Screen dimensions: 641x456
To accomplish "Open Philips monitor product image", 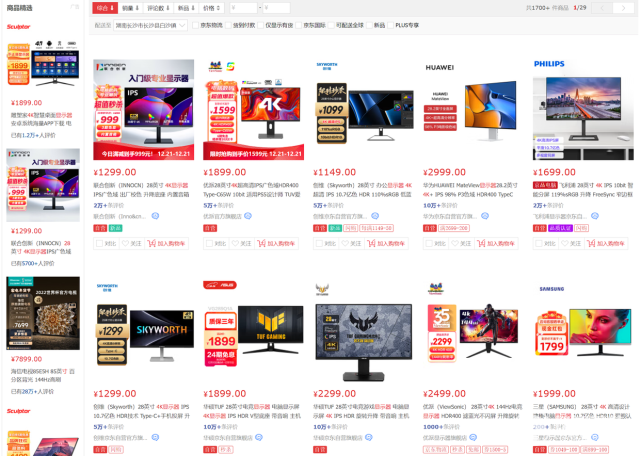I will coord(583,110).
